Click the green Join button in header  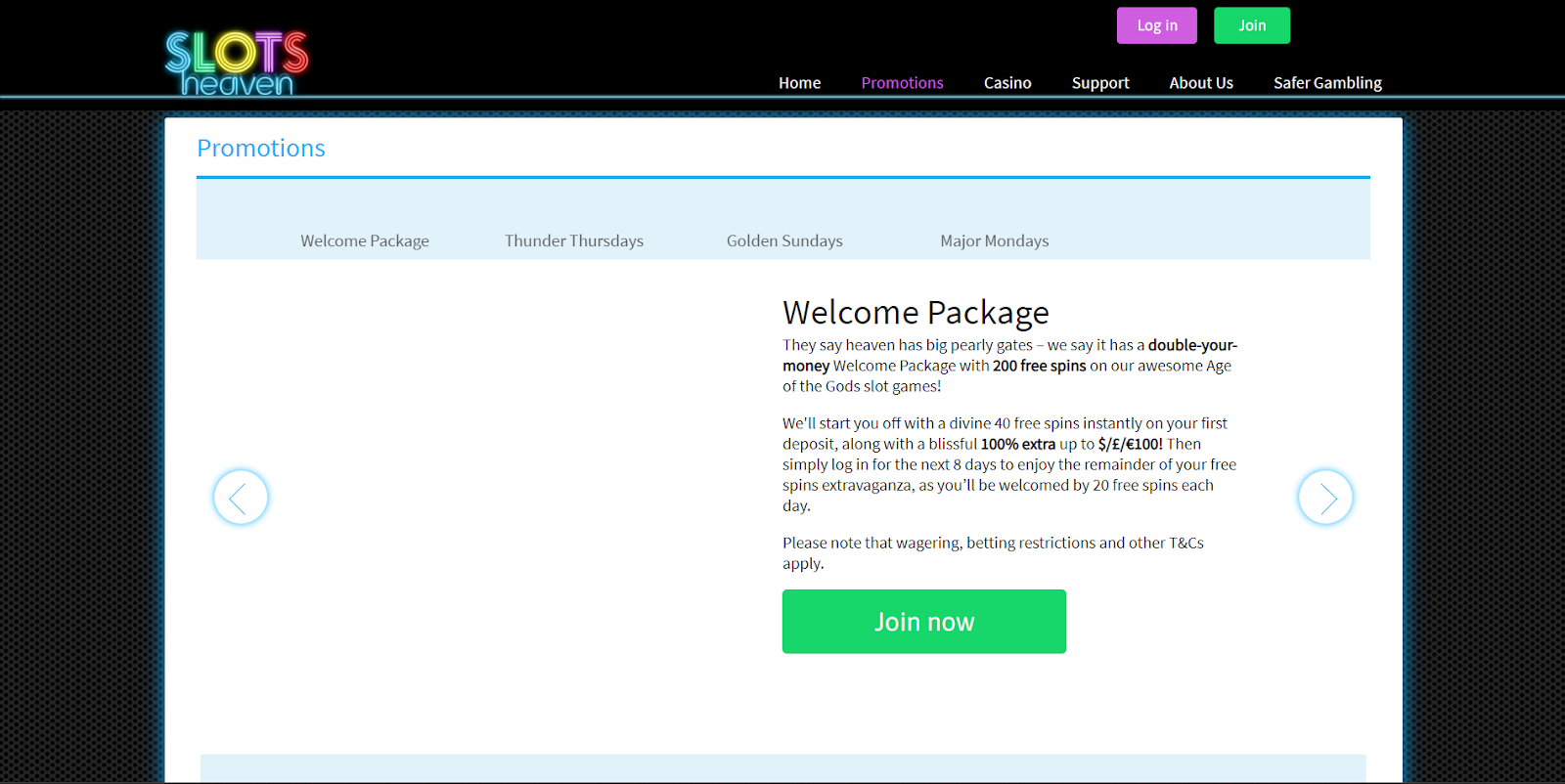pos(1252,25)
